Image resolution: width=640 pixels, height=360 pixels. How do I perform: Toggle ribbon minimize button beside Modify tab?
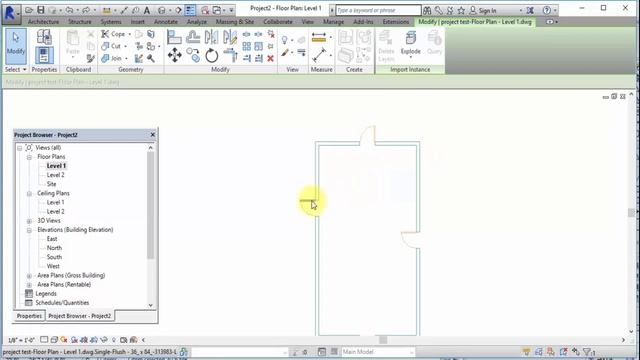pos(550,22)
